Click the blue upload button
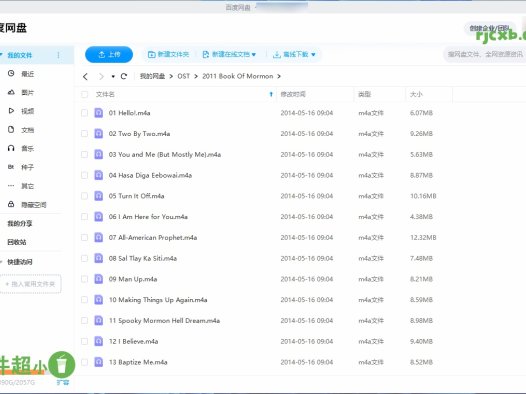 point(109,54)
